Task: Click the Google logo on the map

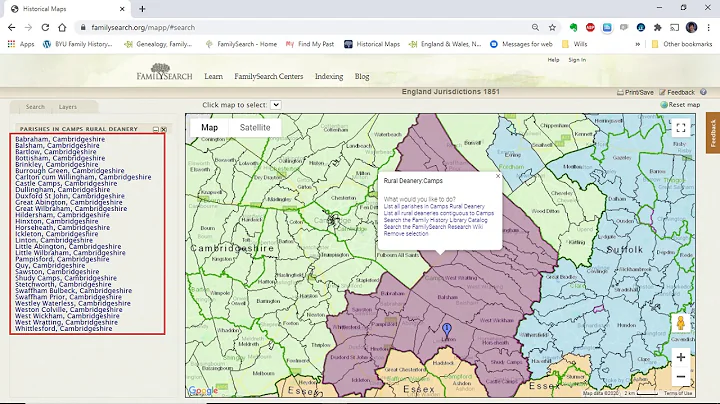Action: coord(203,391)
